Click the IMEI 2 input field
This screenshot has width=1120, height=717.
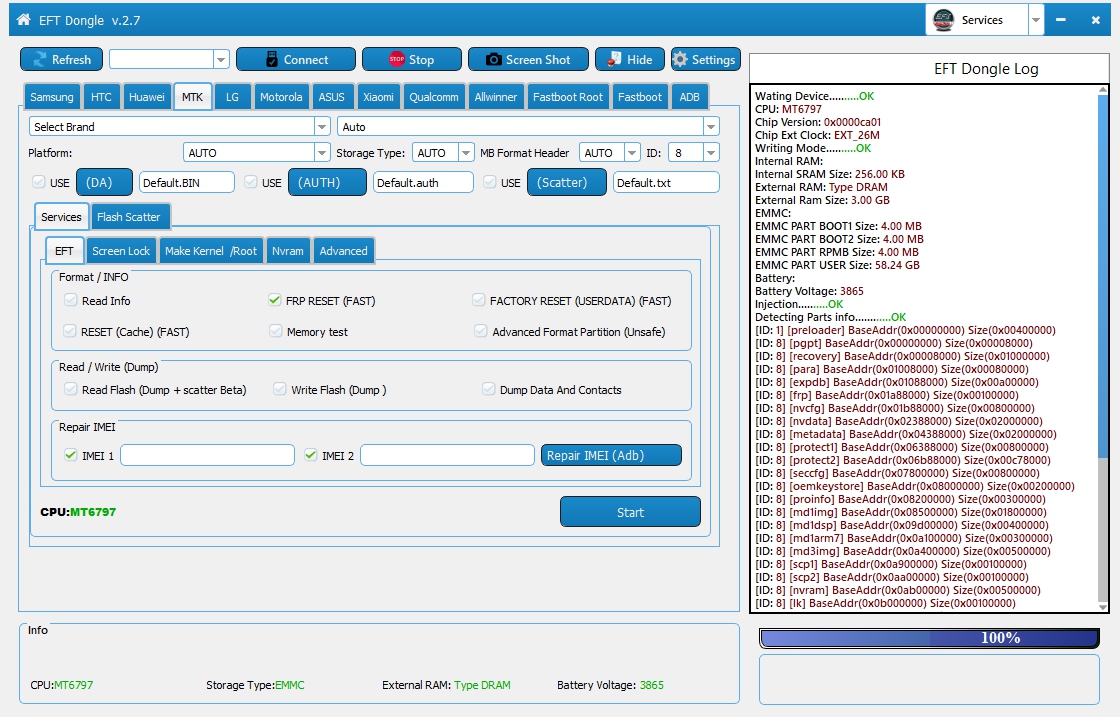(447, 455)
